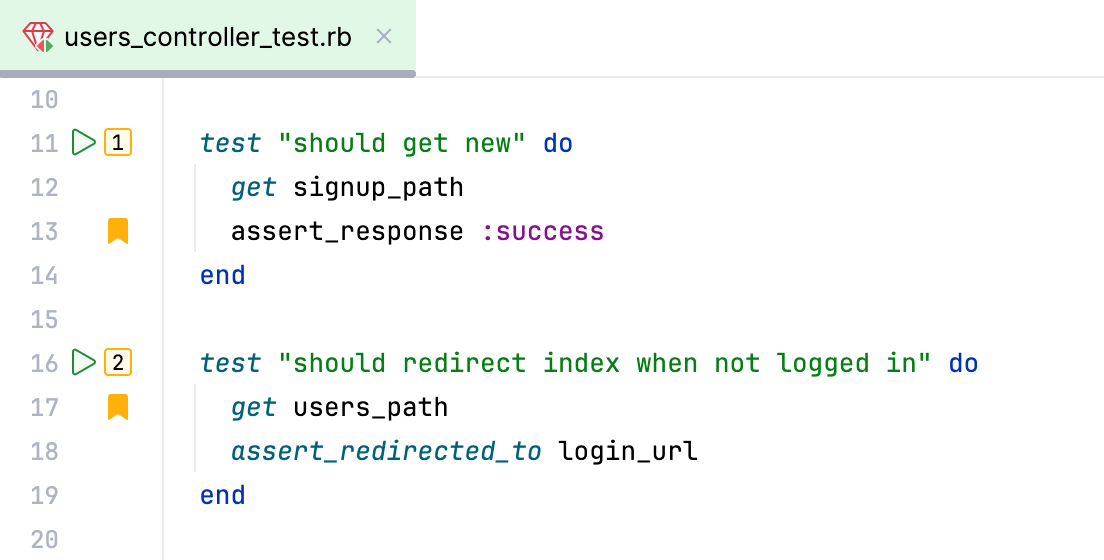1104x560 pixels.
Task: Click mnemonic bookmark 1 in gutter
Action: tap(118, 144)
